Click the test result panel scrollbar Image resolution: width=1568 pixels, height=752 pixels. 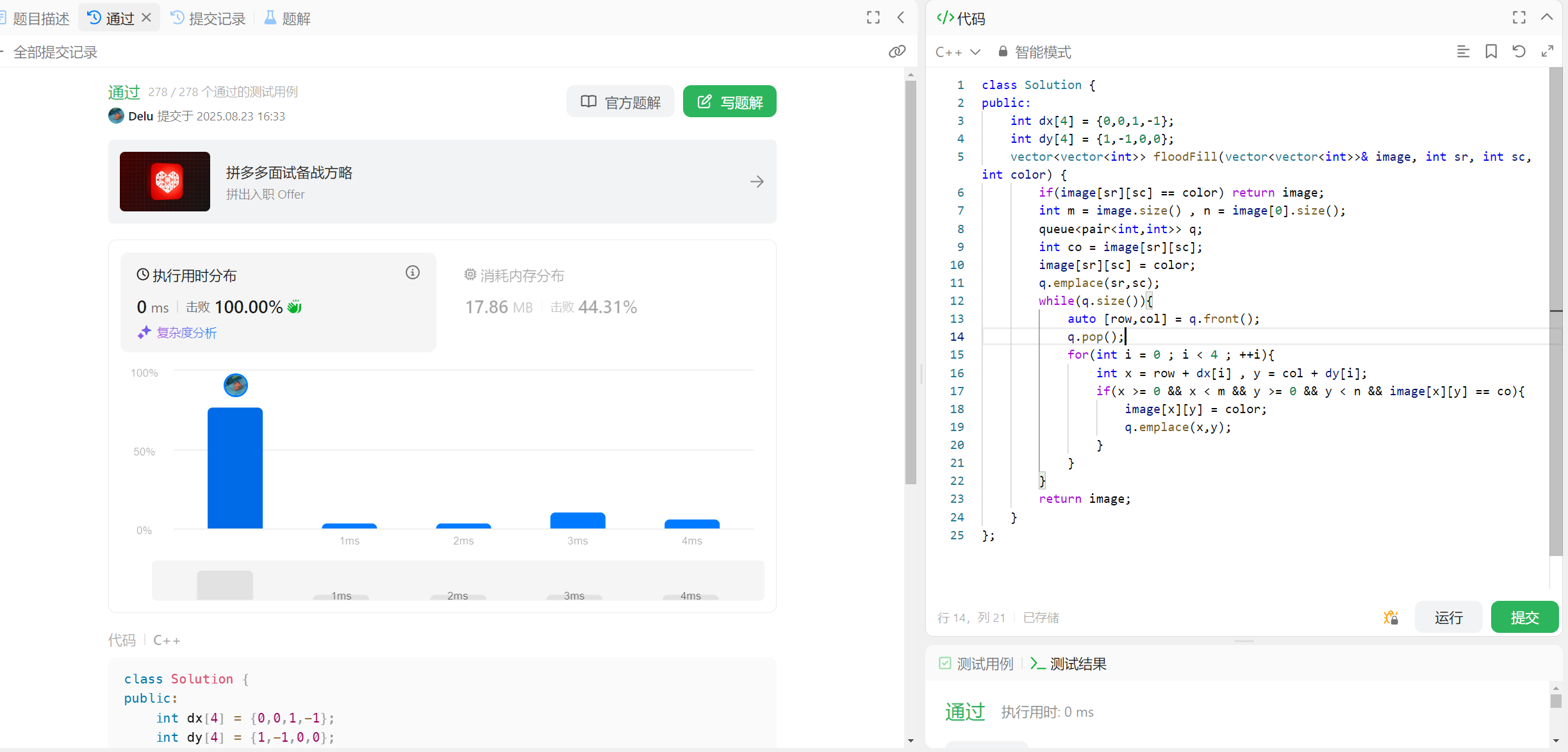[x=1556, y=700]
